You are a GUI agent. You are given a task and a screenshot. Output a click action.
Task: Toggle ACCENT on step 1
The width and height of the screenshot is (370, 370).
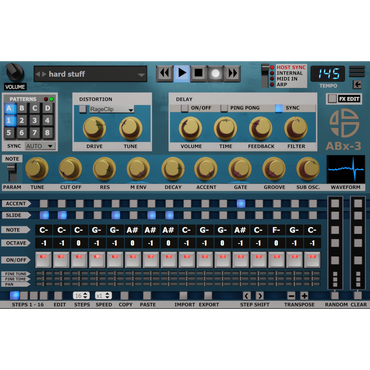click(44, 203)
